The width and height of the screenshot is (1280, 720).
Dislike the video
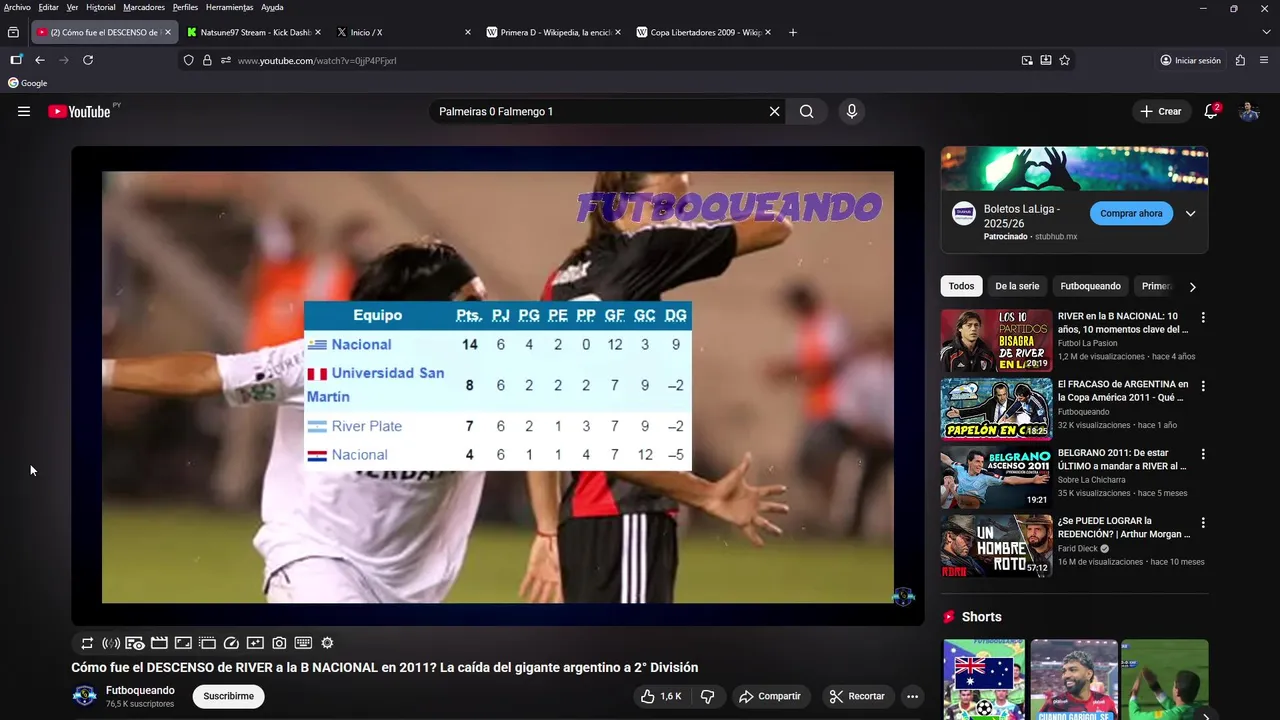pyautogui.click(x=708, y=696)
